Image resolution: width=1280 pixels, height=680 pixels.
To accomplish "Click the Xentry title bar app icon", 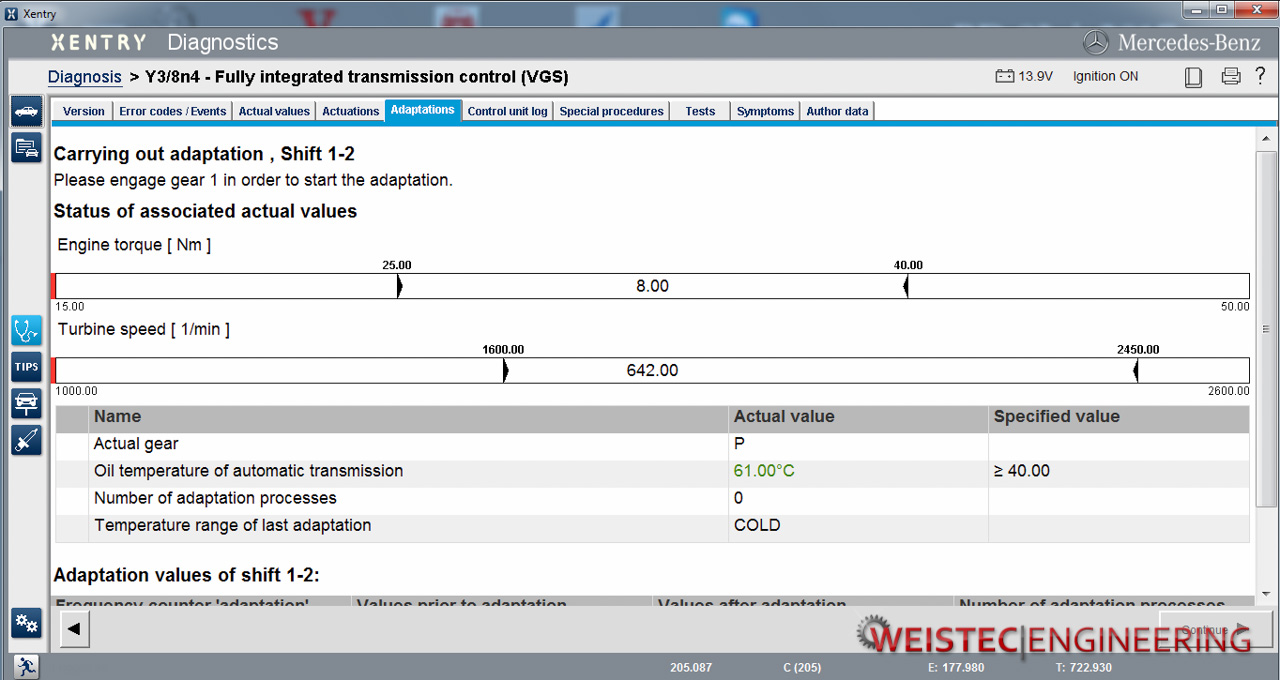I will 11,13.
